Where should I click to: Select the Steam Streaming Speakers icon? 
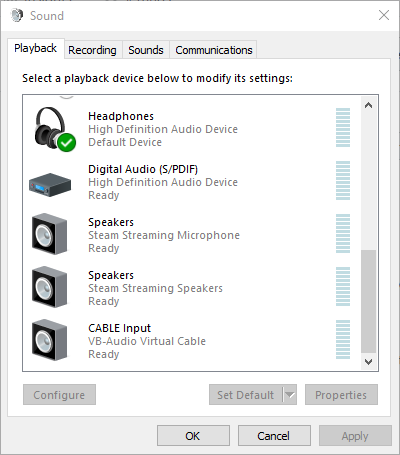pos(50,287)
